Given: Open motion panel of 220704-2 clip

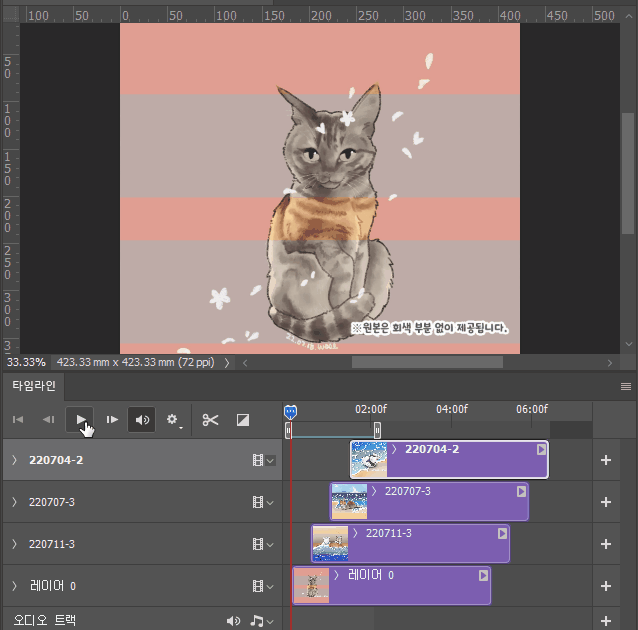Looking at the screenshot, I should 541,449.
